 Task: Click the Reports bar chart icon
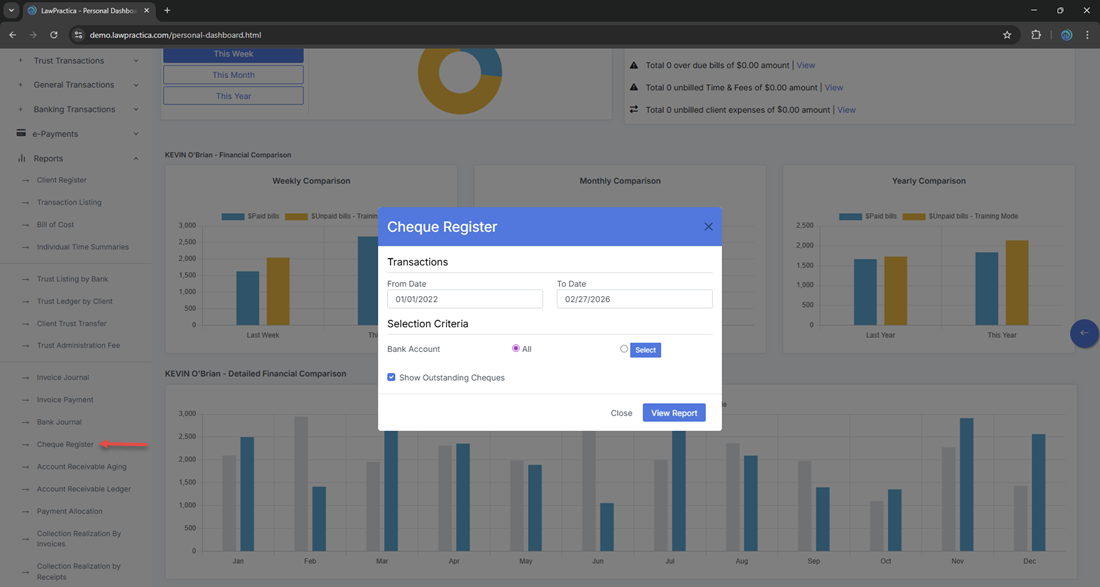pos(21,158)
